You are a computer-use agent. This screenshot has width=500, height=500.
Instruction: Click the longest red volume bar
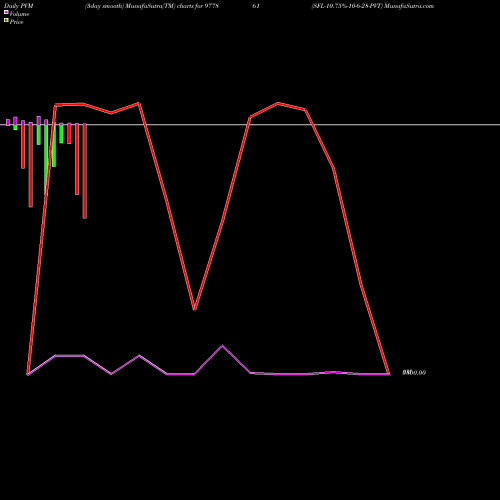tap(85, 171)
